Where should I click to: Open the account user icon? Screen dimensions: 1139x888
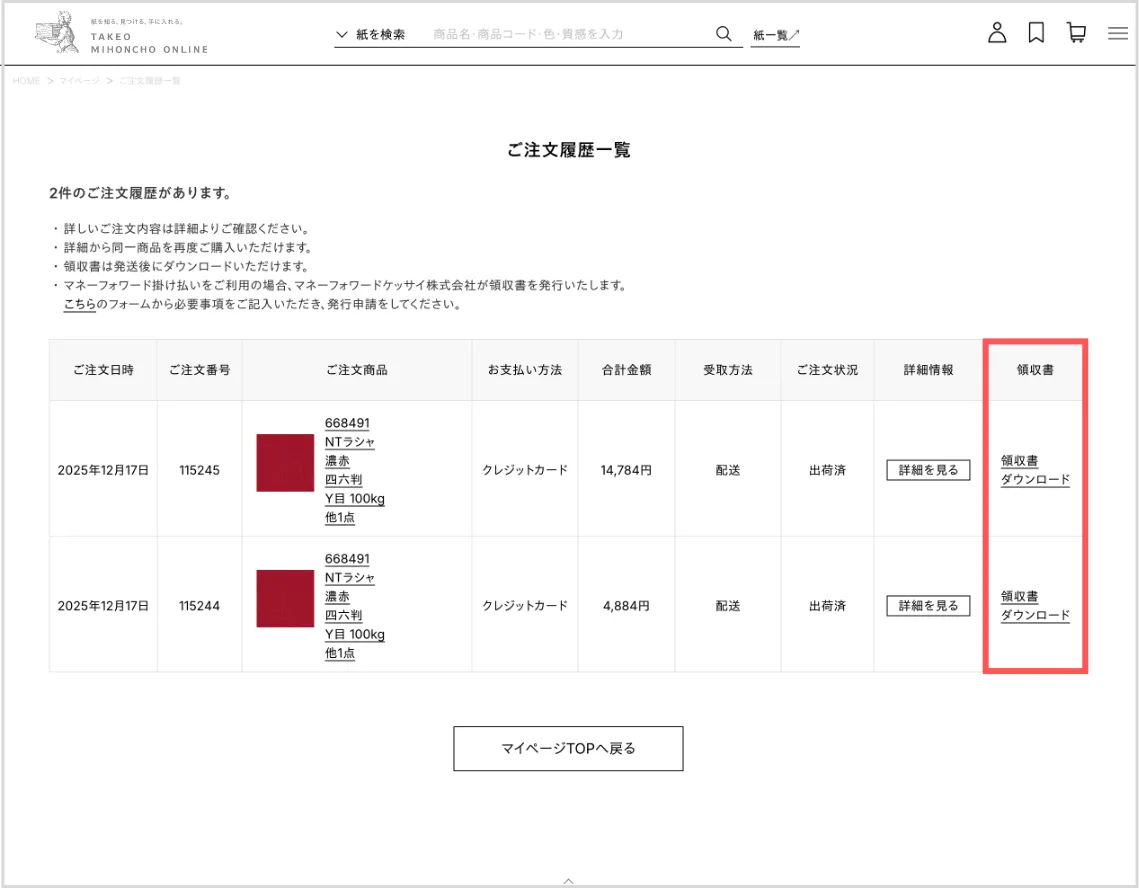click(996, 33)
